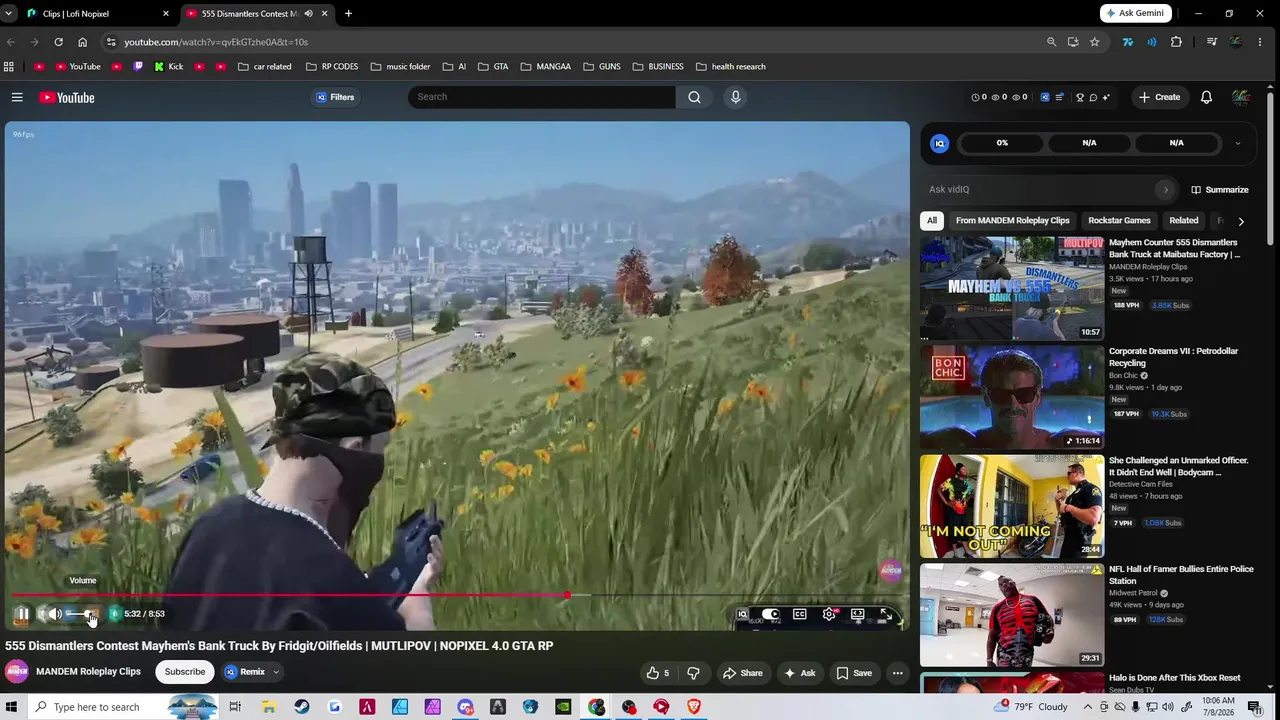Open the RP CODES bookmarks folder
1280x720 pixels.
[332, 67]
